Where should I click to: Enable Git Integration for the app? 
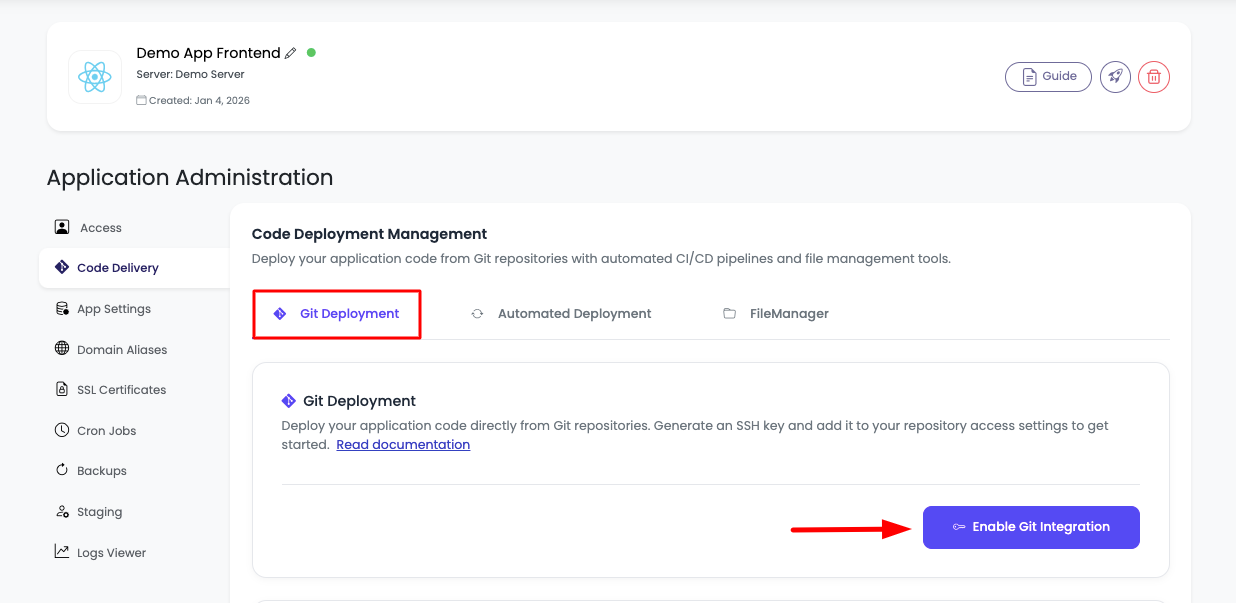(x=1031, y=527)
